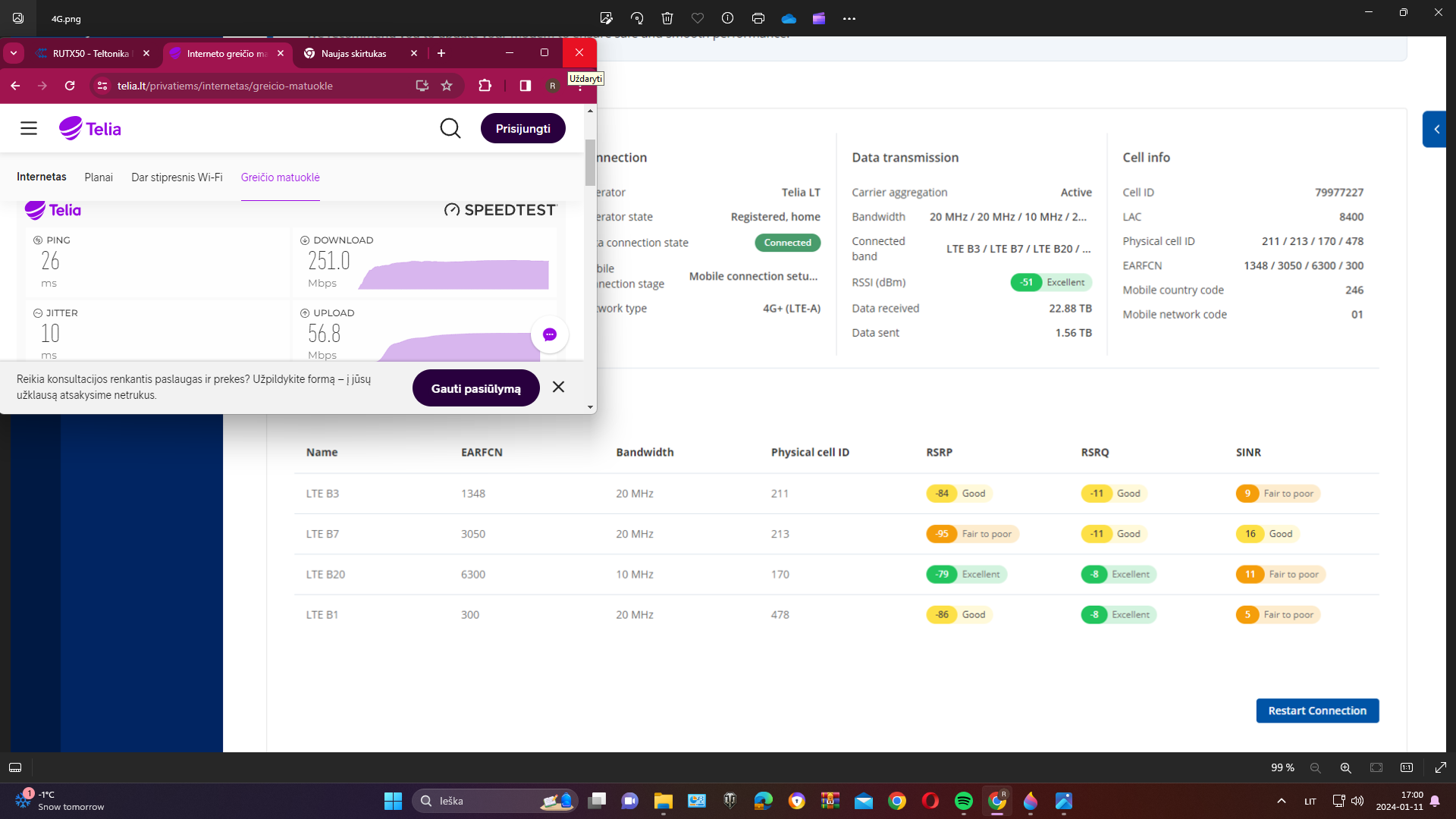Open Chrome tab search dropdown
1456x819 pixels.
coord(14,53)
